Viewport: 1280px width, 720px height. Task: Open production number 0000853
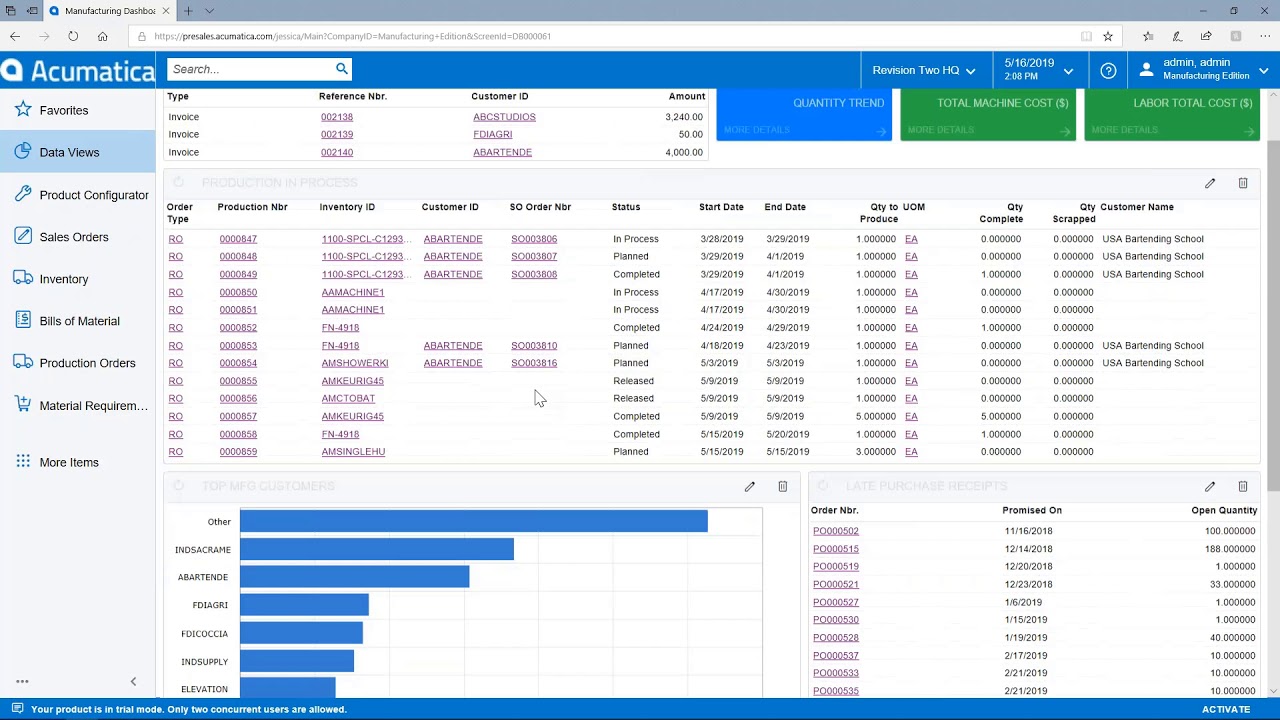click(x=238, y=346)
